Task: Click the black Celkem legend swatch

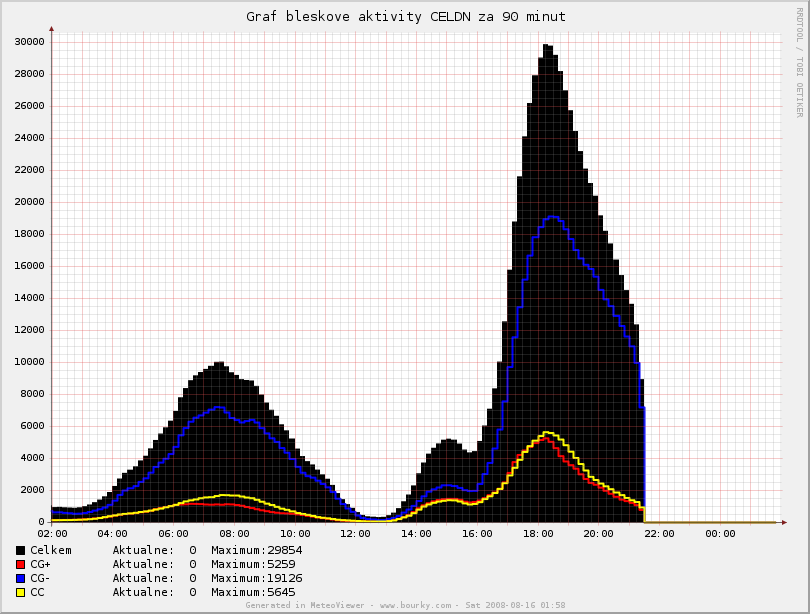Action: pyautogui.click(x=21, y=550)
